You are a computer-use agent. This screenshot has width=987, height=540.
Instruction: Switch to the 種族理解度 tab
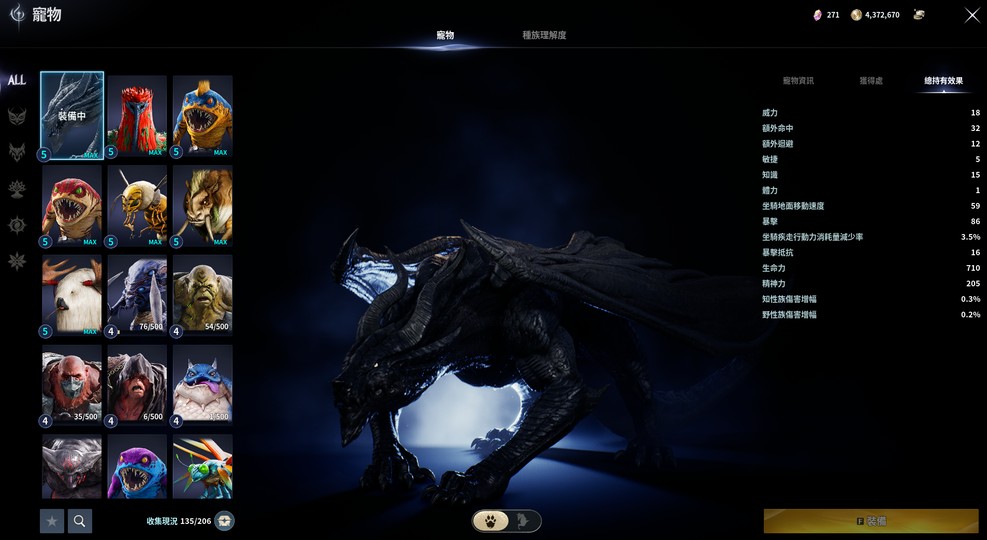coord(544,35)
